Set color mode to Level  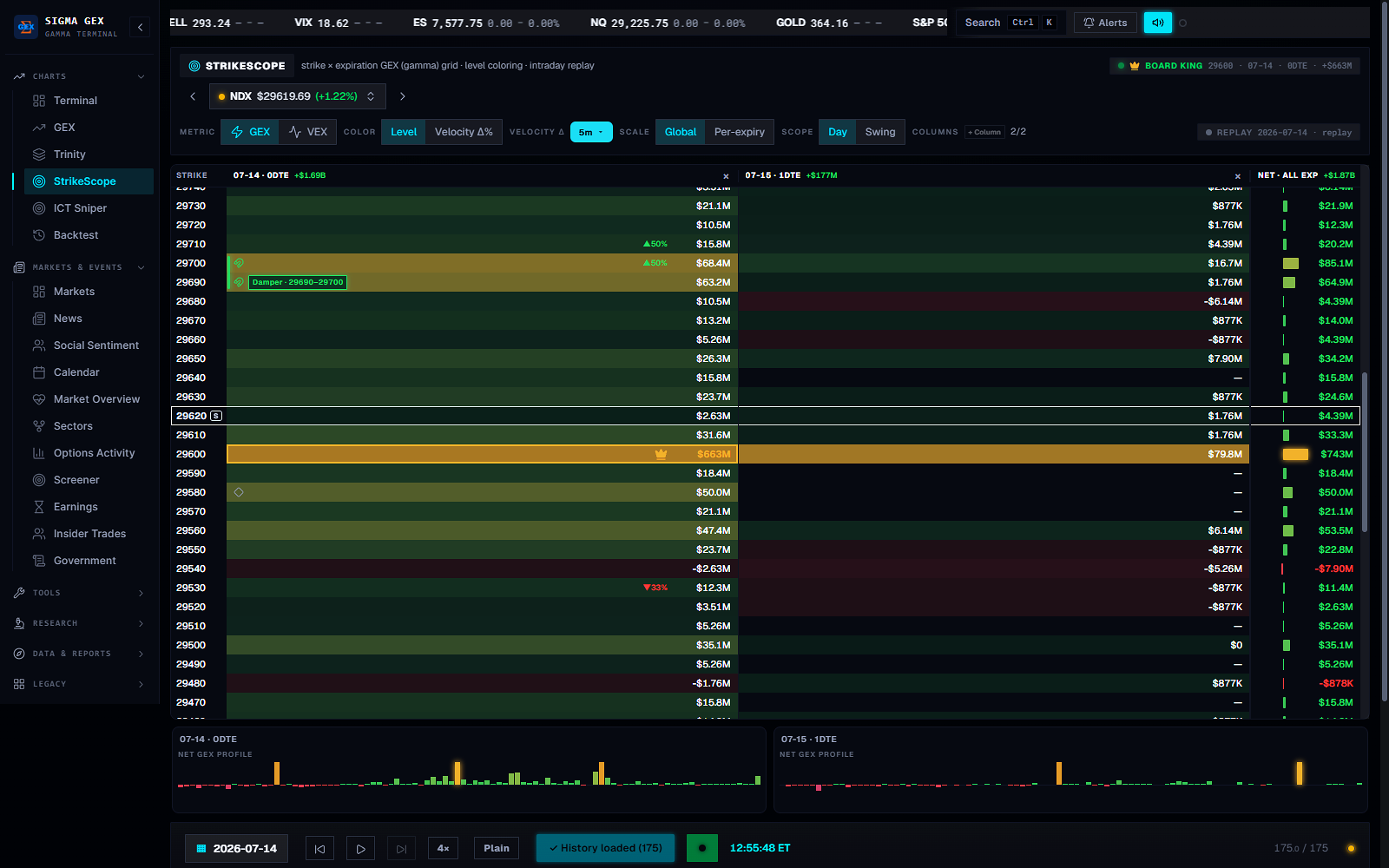[x=404, y=132]
